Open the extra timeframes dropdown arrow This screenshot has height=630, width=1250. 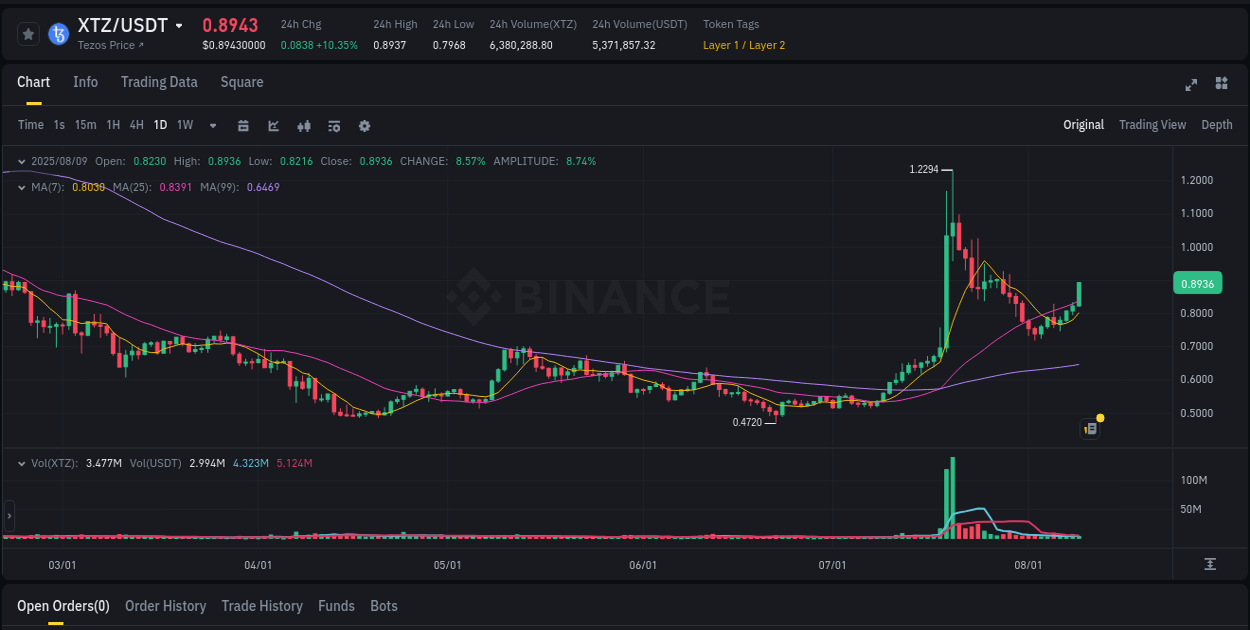click(212, 125)
